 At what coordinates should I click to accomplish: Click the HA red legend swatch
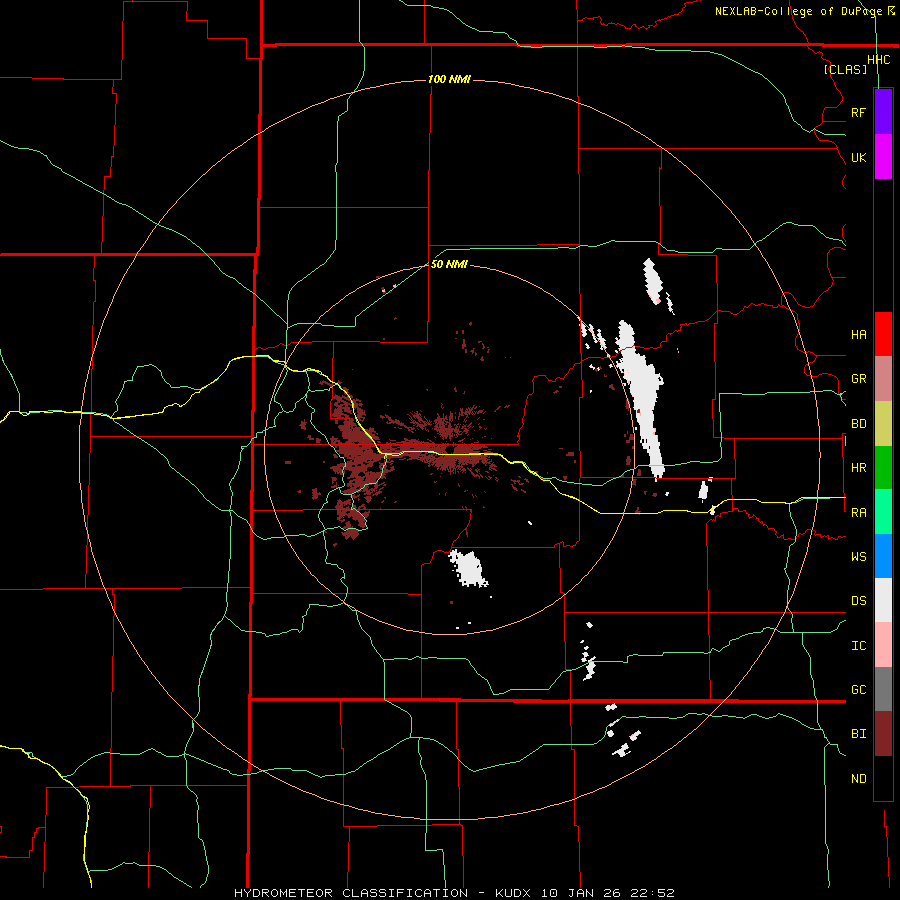tap(883, 334)
